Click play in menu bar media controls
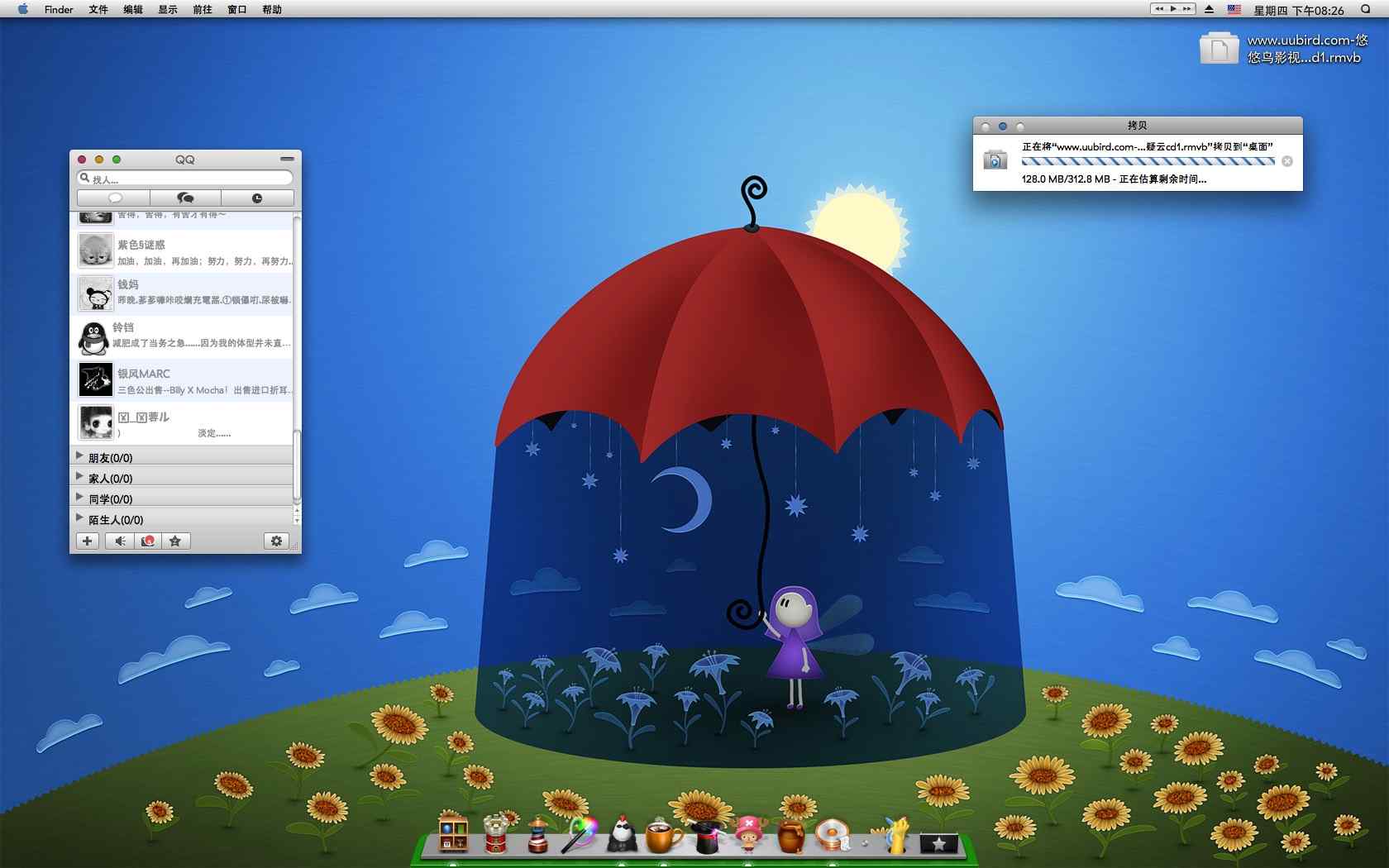The height and width of the screenshot is (868, 1389). pyautogui.click(x=1172, y=9)
